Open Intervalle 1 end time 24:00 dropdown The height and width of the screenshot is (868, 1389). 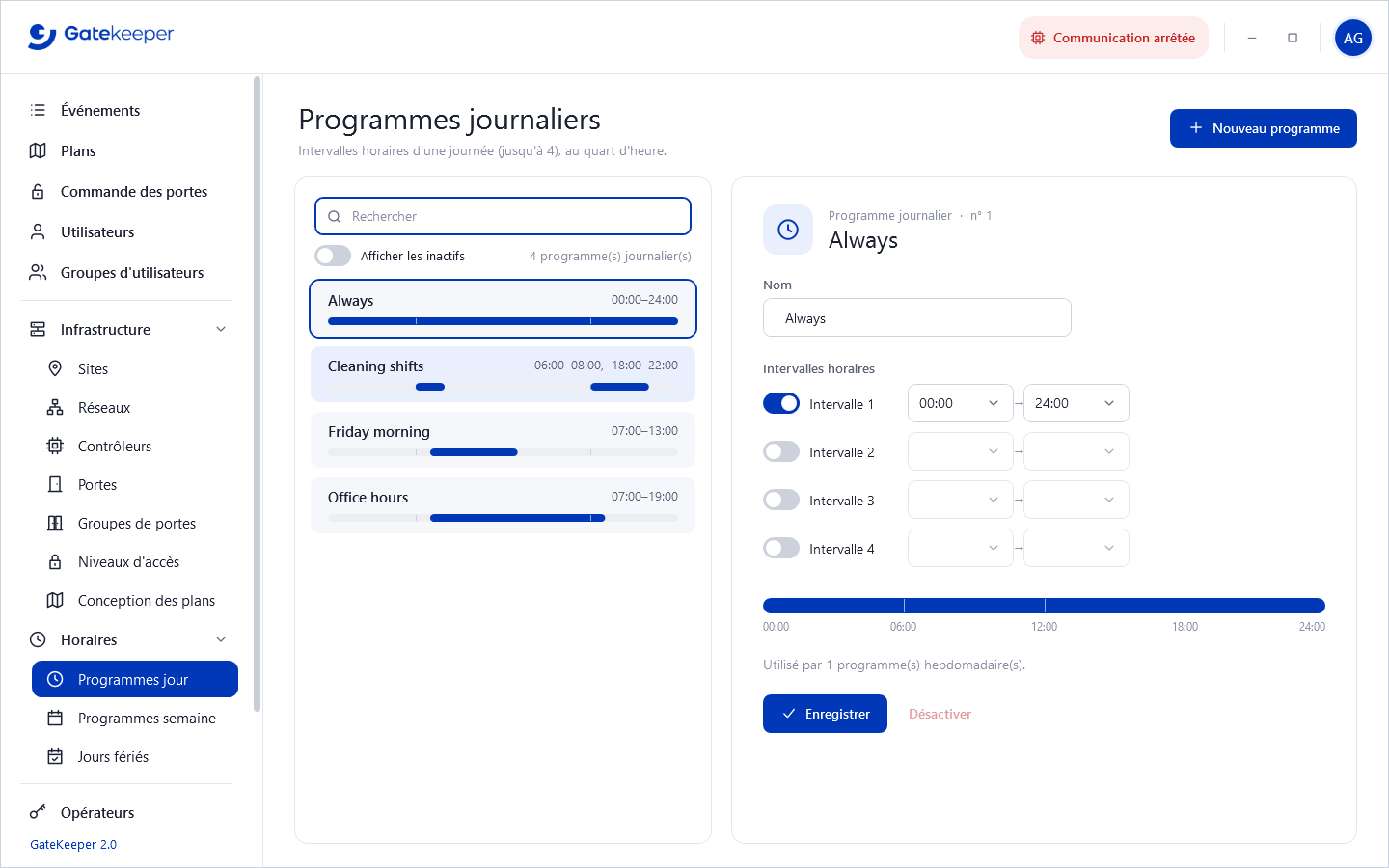1076,403
